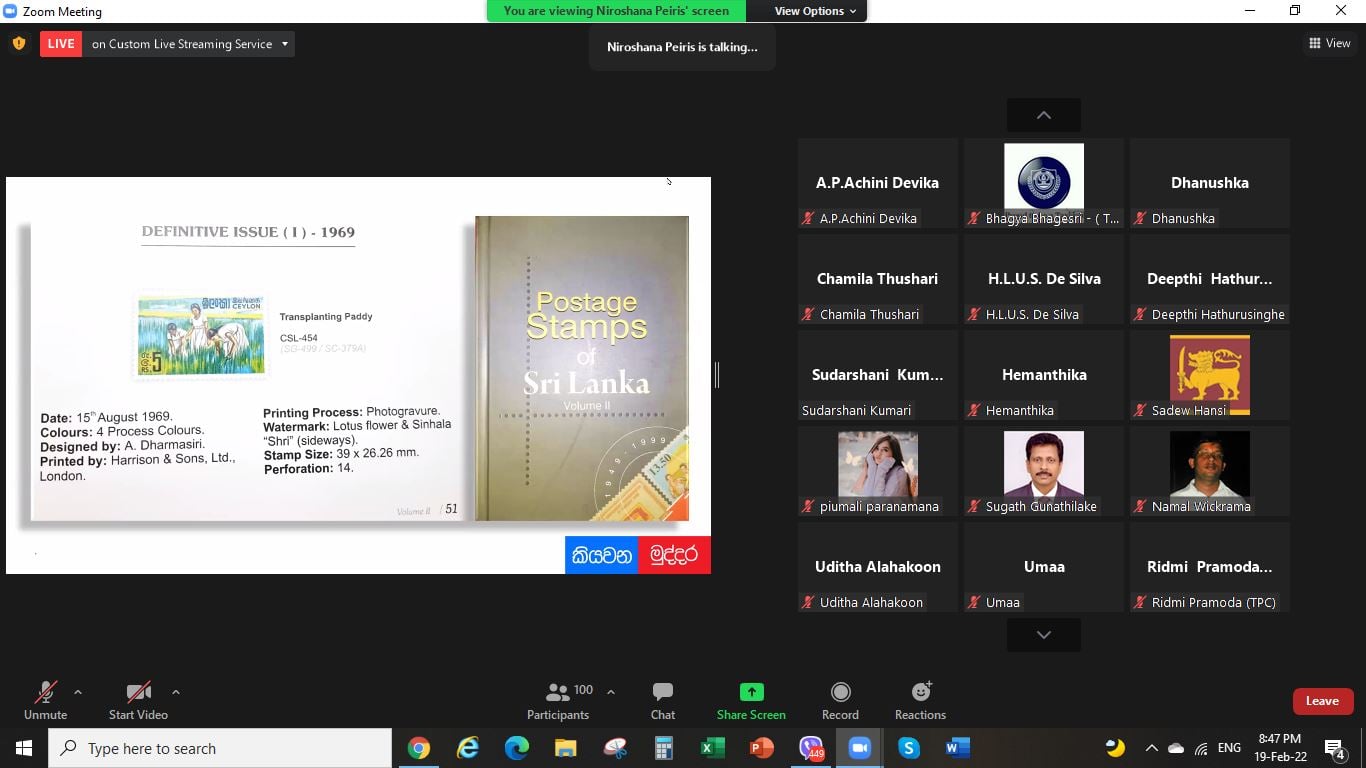
Task: Open the clock showing 8:47 PM
Action: click(1280, 748)
